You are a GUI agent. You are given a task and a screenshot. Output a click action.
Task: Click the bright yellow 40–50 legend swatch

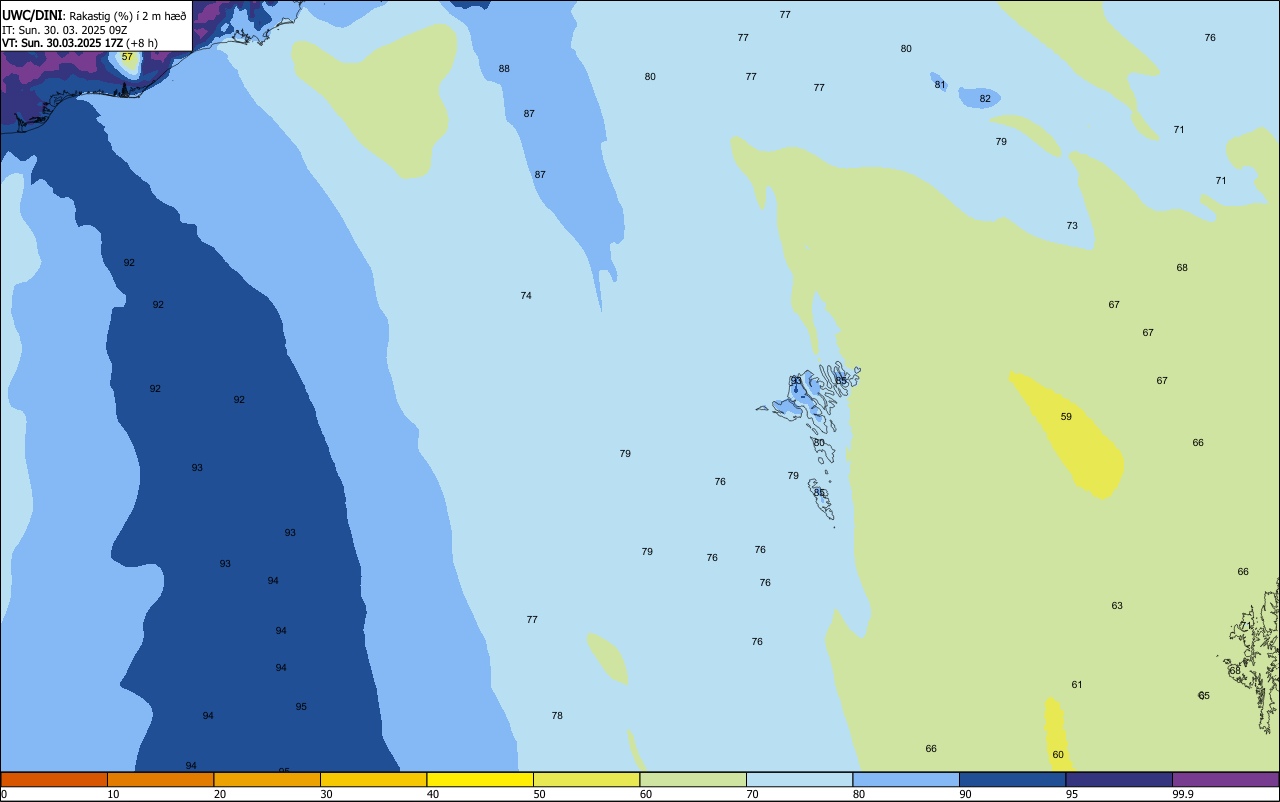(x=480, y=779)
